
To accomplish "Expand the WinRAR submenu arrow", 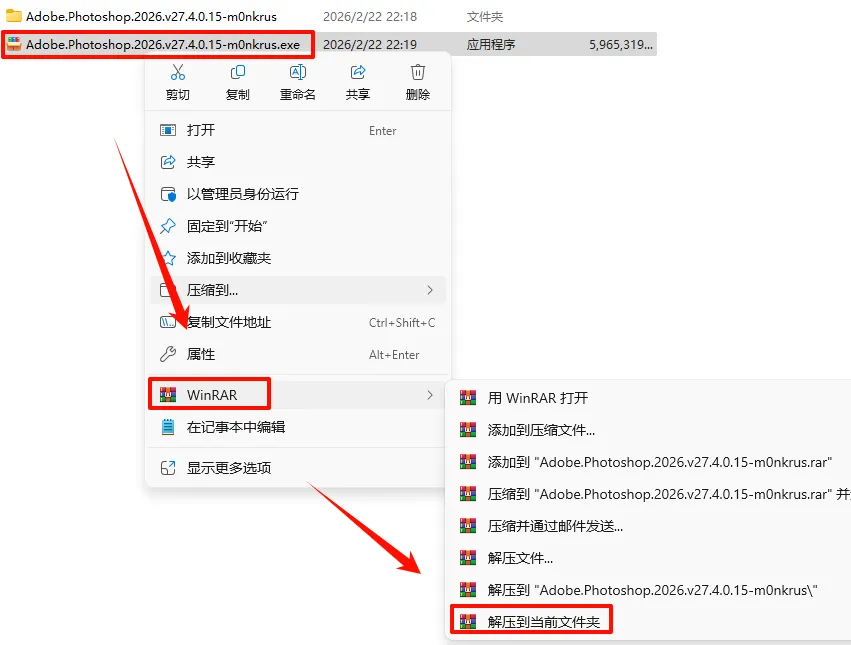I will [x=430, y=395].
